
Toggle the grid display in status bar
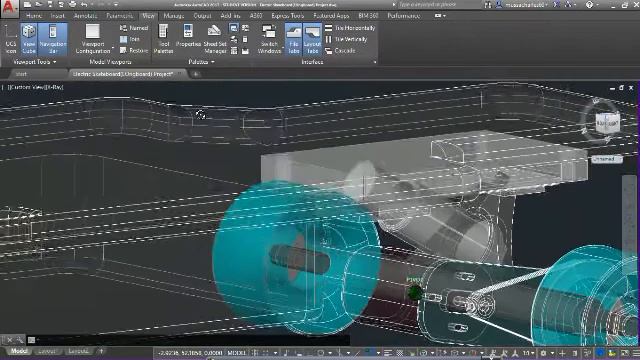click(256, 353)
